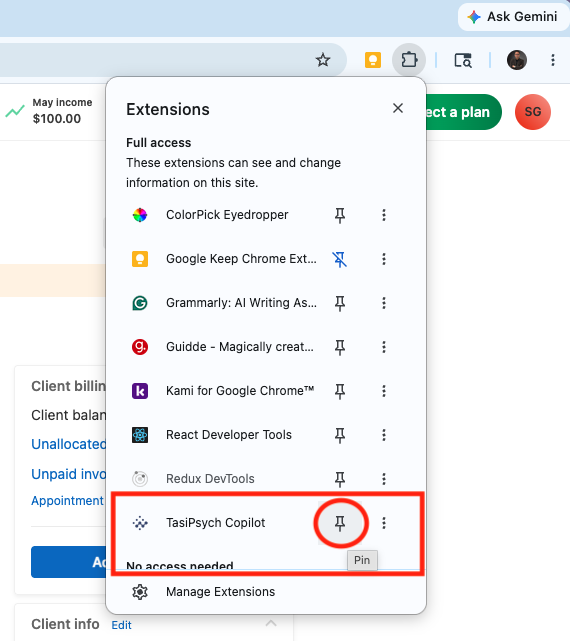Click the React Developer Tools icon
The image size is (570, 641).
pos(140,435)
